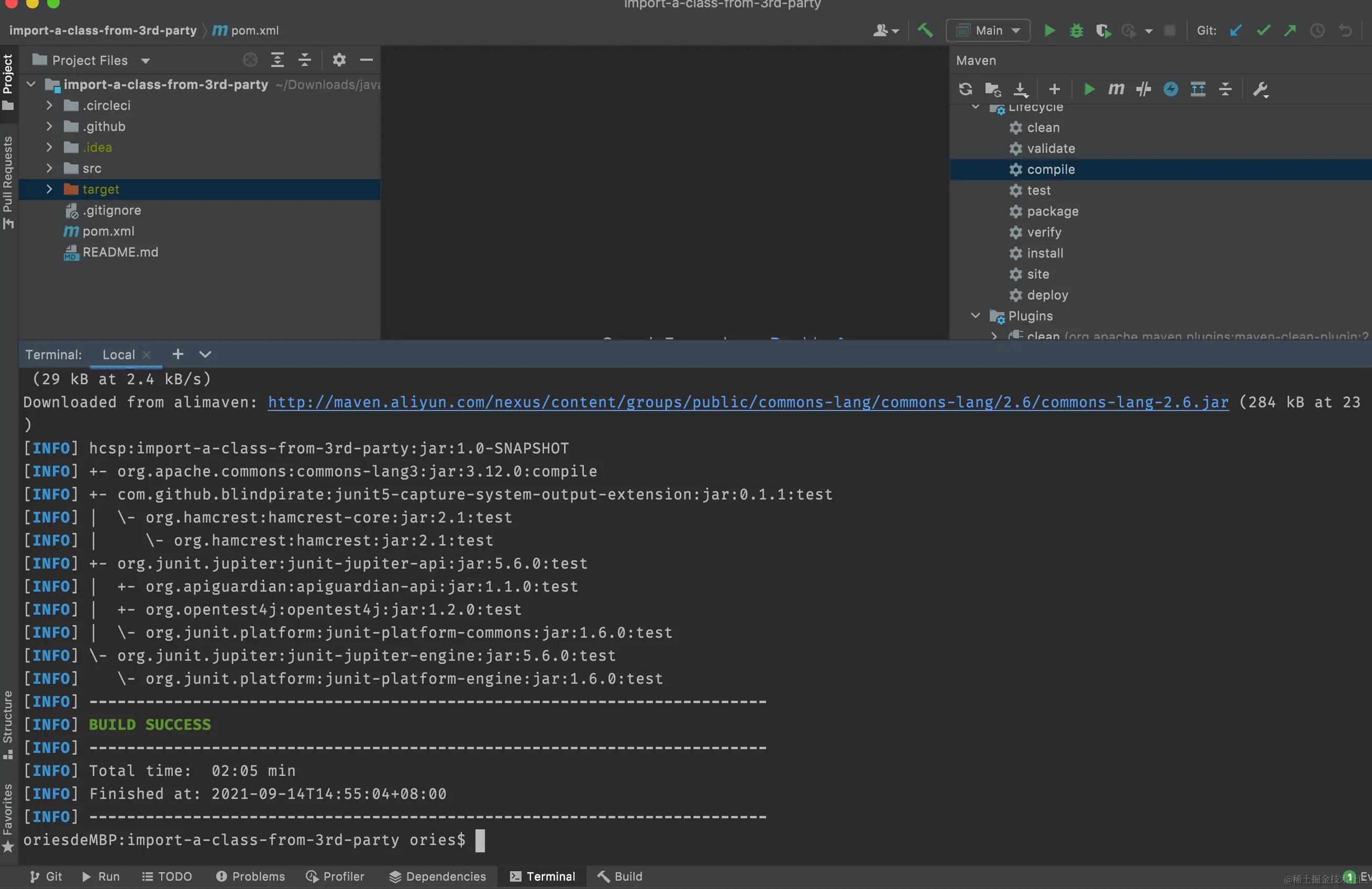The height and width of the screenshot is (889, 1372).
Task: Run selected Maven build
Action: point(1089,90)
